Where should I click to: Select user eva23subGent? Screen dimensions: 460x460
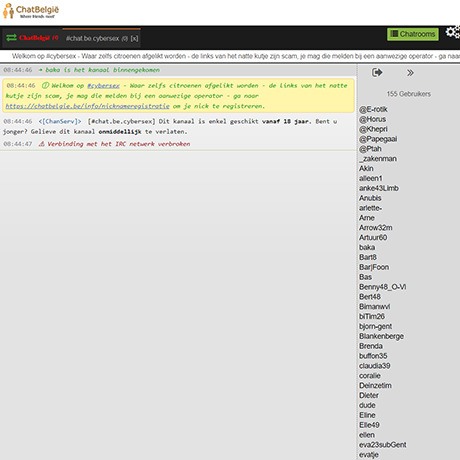(383, 445)
